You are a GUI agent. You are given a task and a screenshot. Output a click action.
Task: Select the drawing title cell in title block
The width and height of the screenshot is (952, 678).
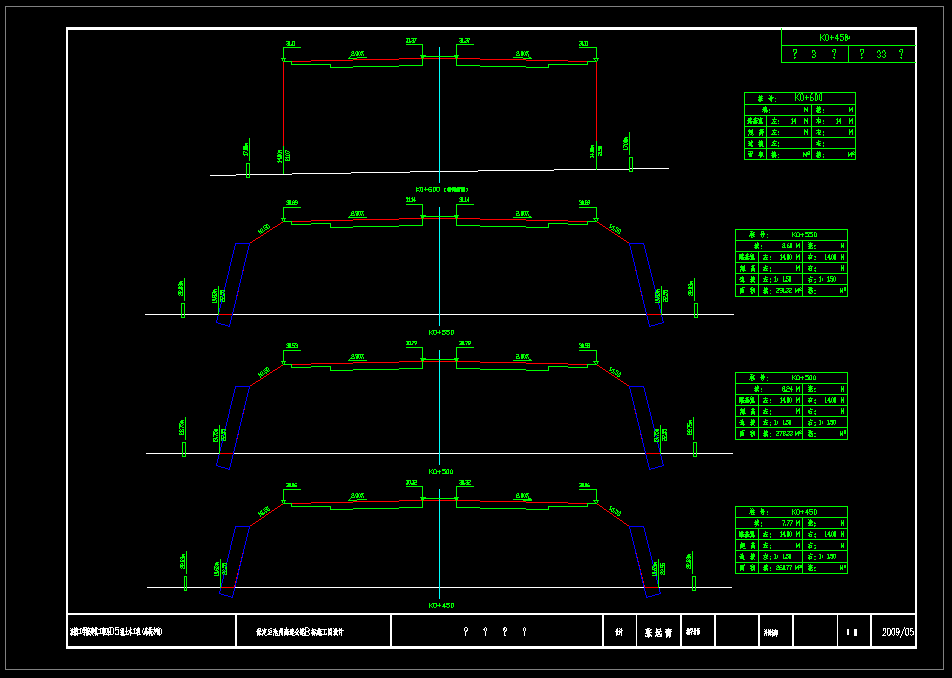point(313,632)
